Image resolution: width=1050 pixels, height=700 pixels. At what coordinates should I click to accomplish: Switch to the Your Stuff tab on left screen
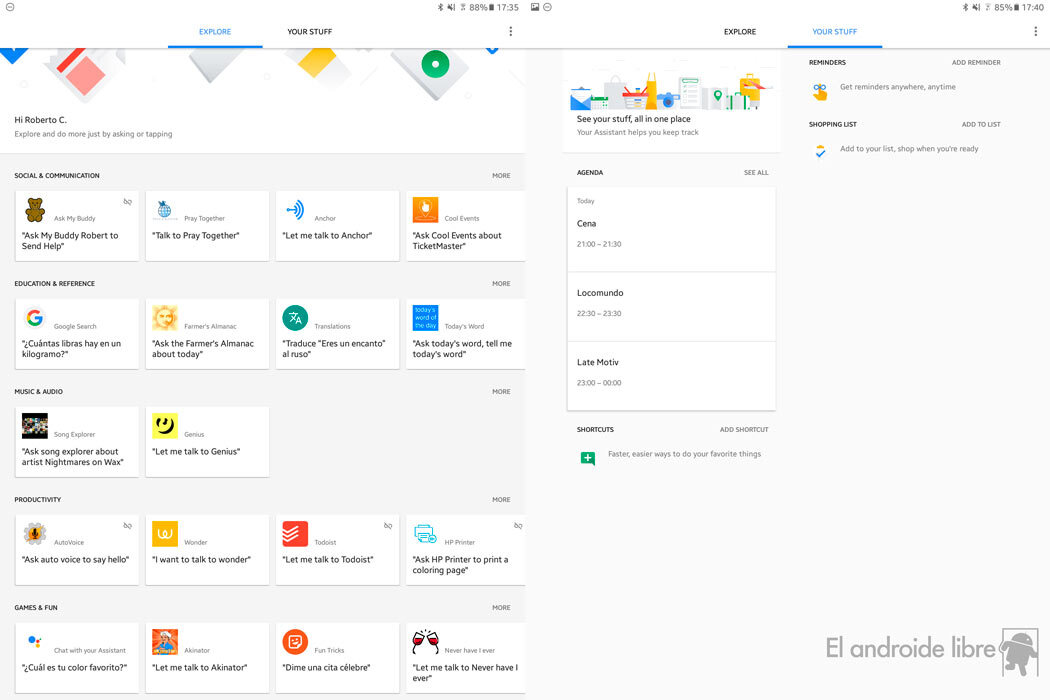click(x=309, y=32)
